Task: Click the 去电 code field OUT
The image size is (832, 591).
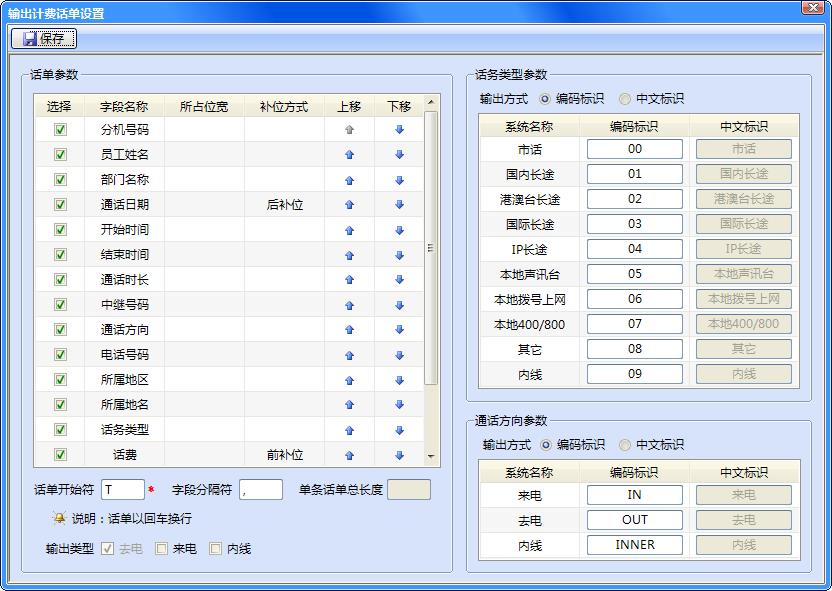Action: click(x=634, y=520)
